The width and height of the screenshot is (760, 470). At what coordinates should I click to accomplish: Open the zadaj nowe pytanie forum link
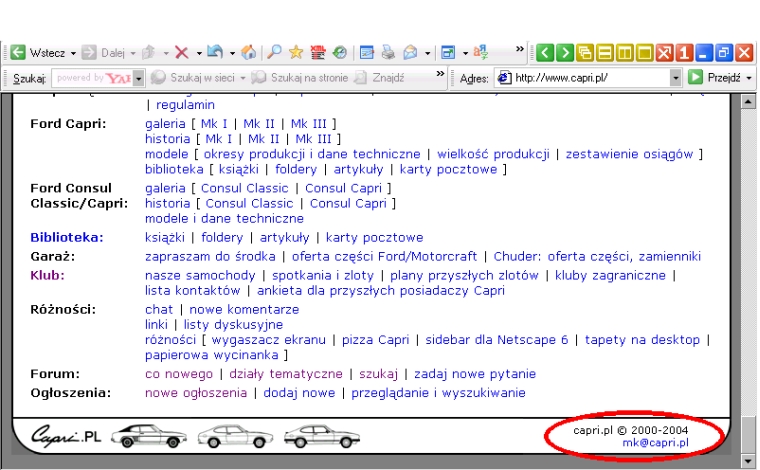point(475,374)
